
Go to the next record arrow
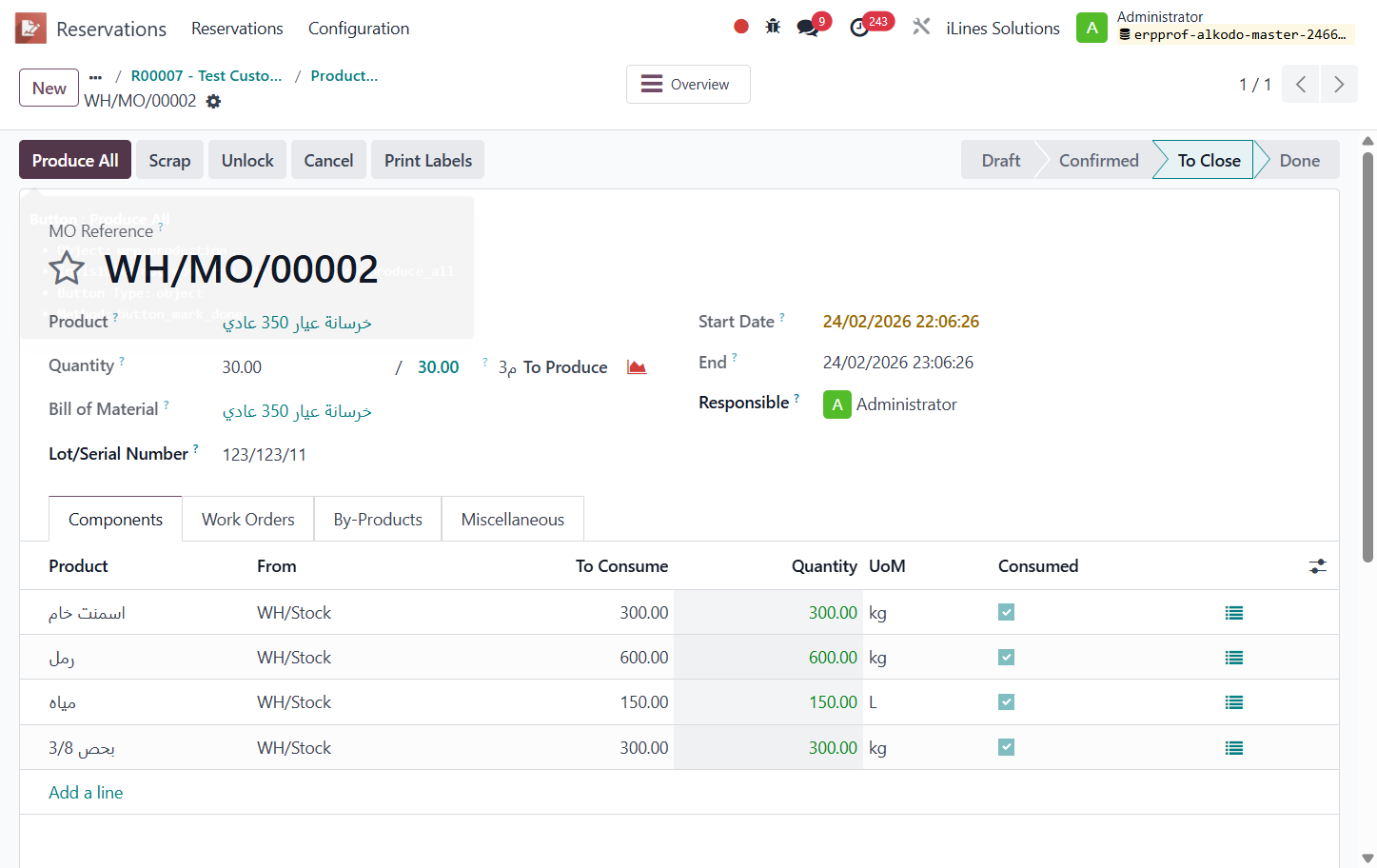1339,84
